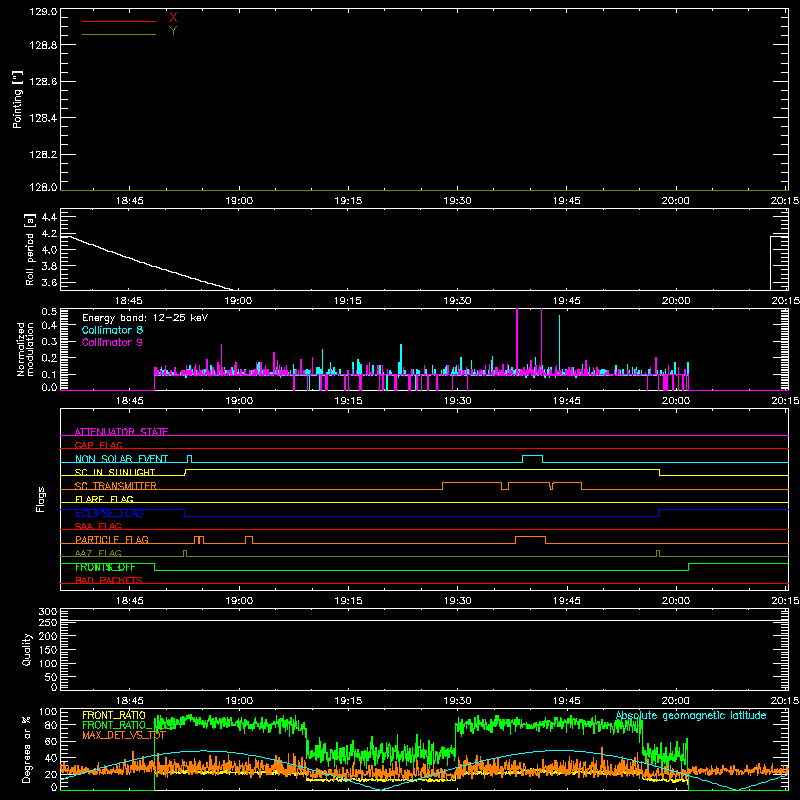Click the 'Degrees or %' axis title

27,749
